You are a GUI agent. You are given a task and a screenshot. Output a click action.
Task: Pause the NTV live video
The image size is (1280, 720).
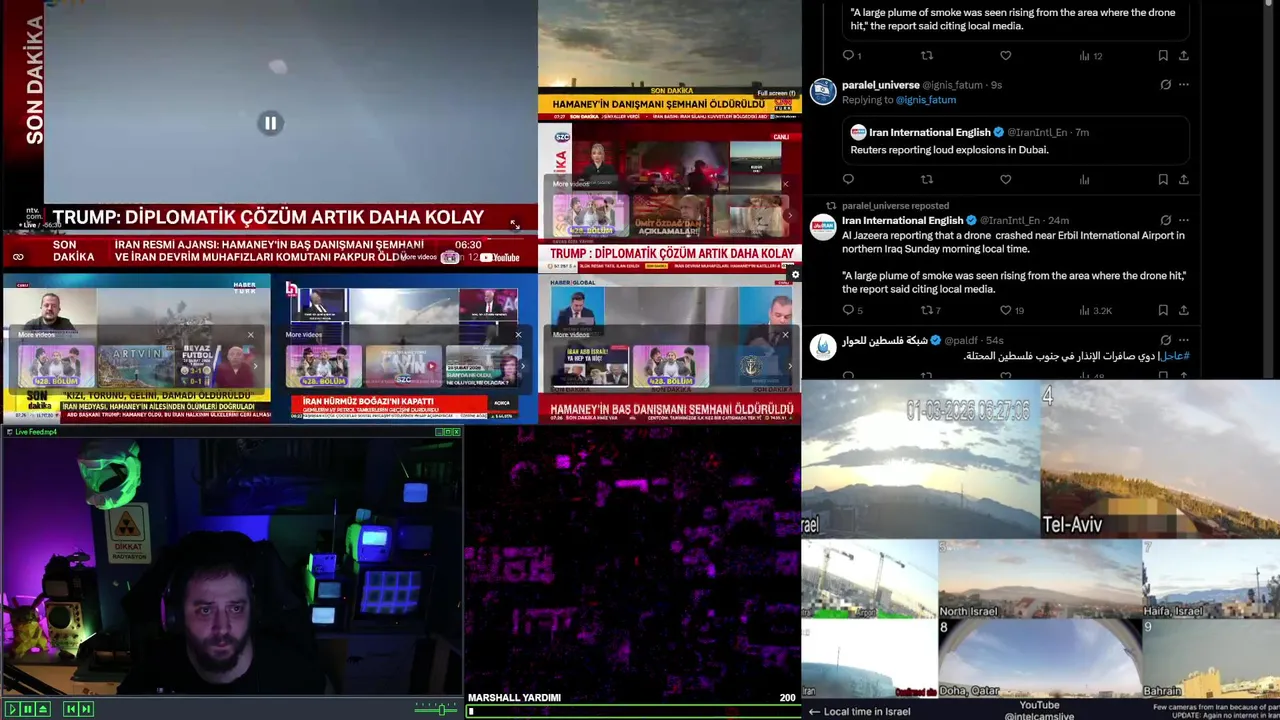(x=270, y=123)
